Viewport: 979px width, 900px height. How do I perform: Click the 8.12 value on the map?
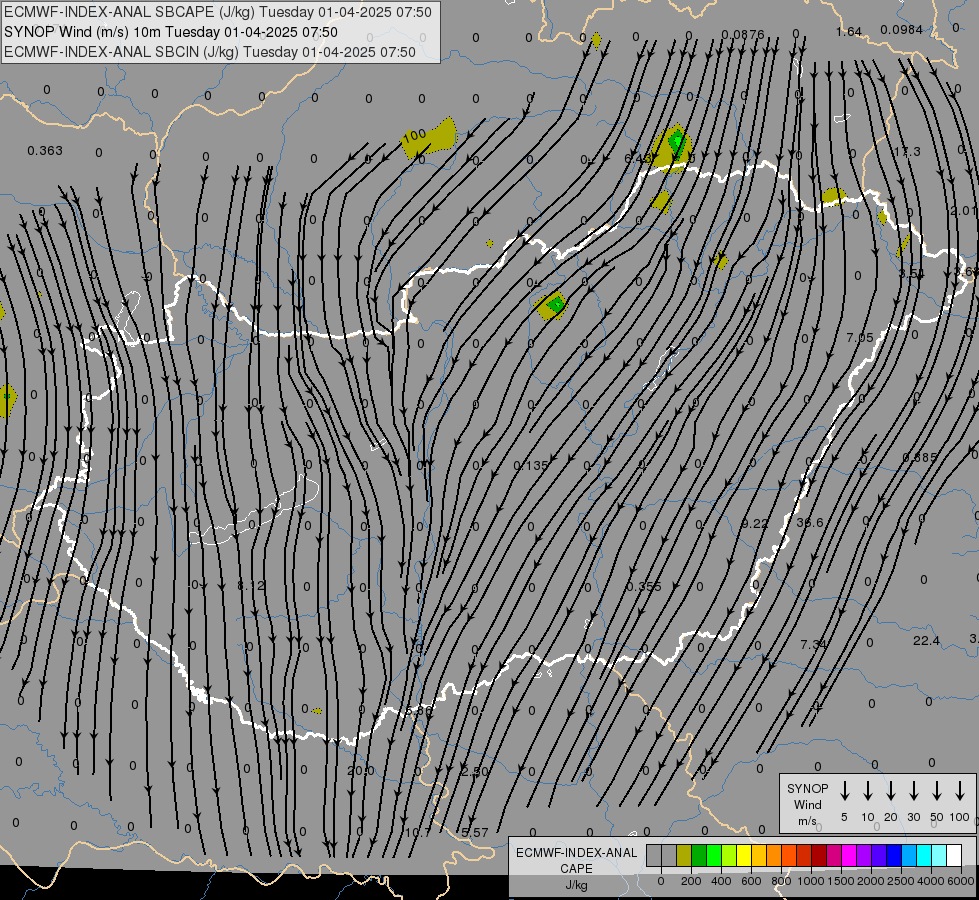point(252,586)
